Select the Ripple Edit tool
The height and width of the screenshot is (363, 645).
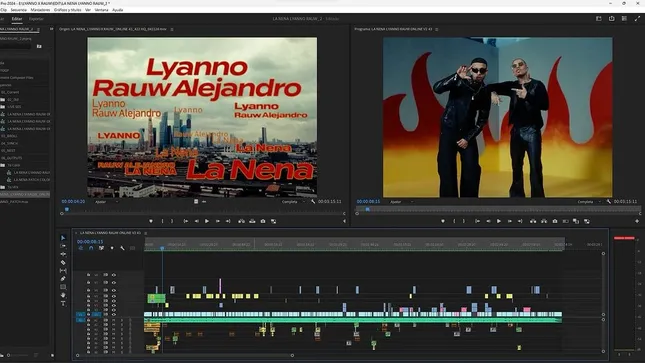63,254
